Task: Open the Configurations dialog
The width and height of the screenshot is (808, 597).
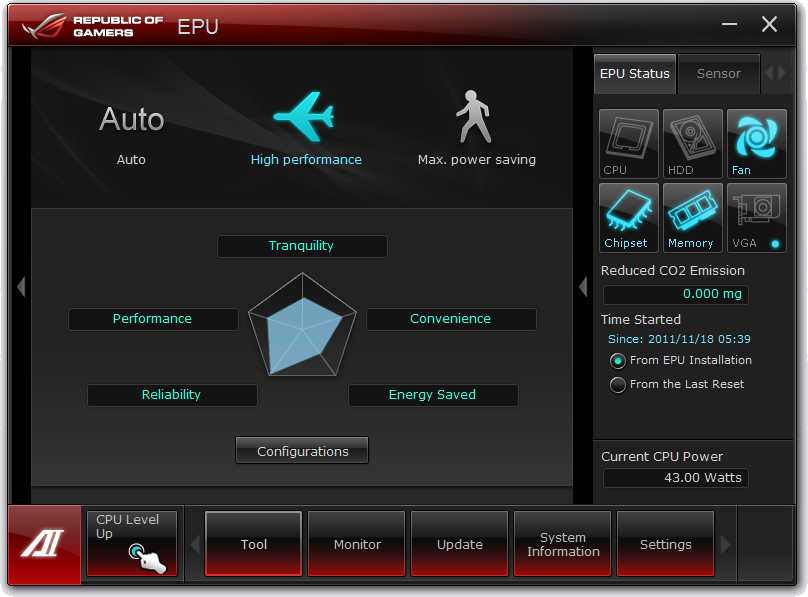Action: click(x=302, y=451)
